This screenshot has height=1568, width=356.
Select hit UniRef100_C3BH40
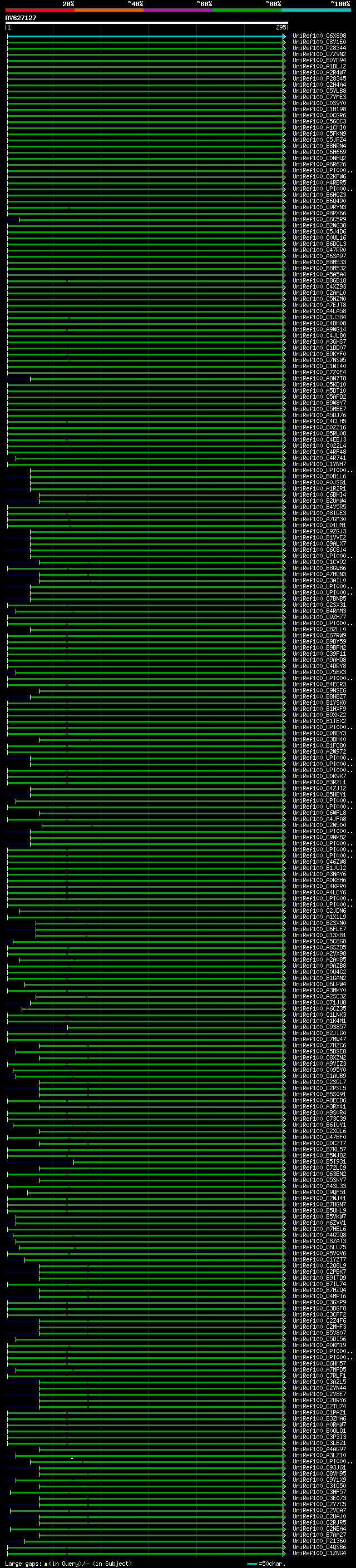pos(319,739)
